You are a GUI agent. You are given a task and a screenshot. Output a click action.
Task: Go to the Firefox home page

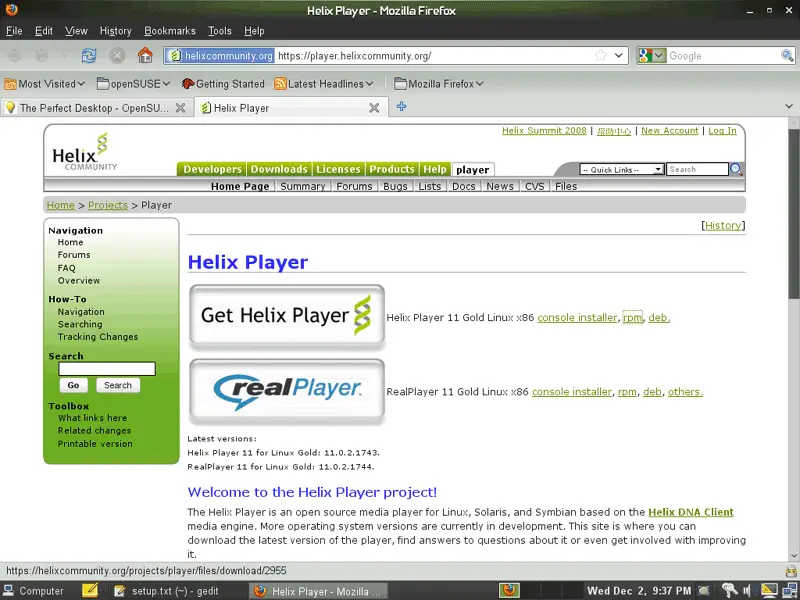(145, 55)
